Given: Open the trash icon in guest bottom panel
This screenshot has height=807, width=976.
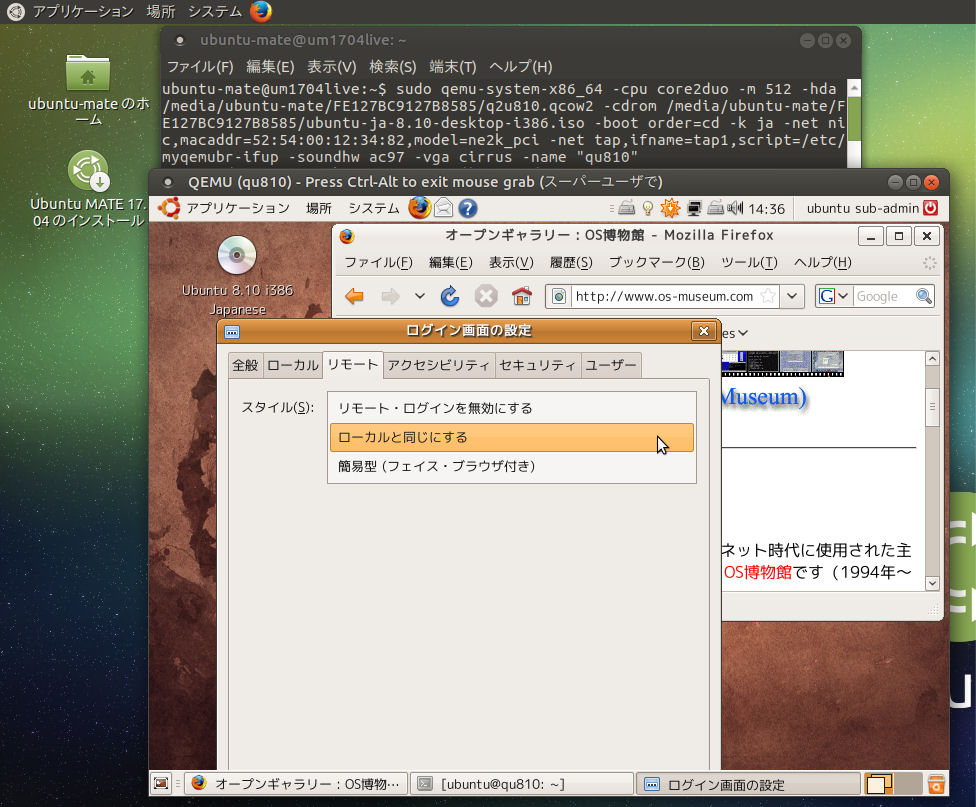Looking at the screenshot, I should 936,784.
